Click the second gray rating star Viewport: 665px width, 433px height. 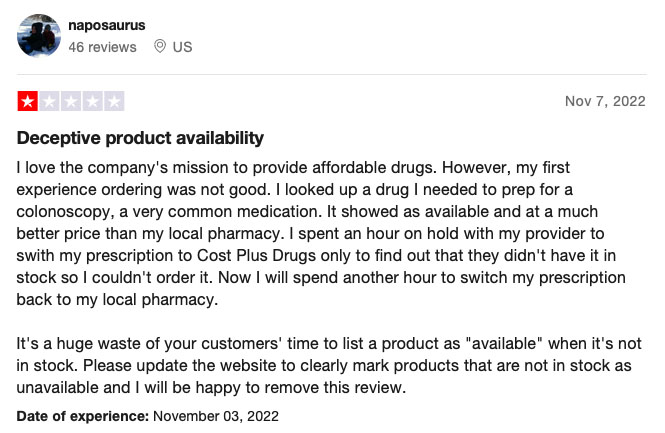pyautogui.click(x=49, y=101)
